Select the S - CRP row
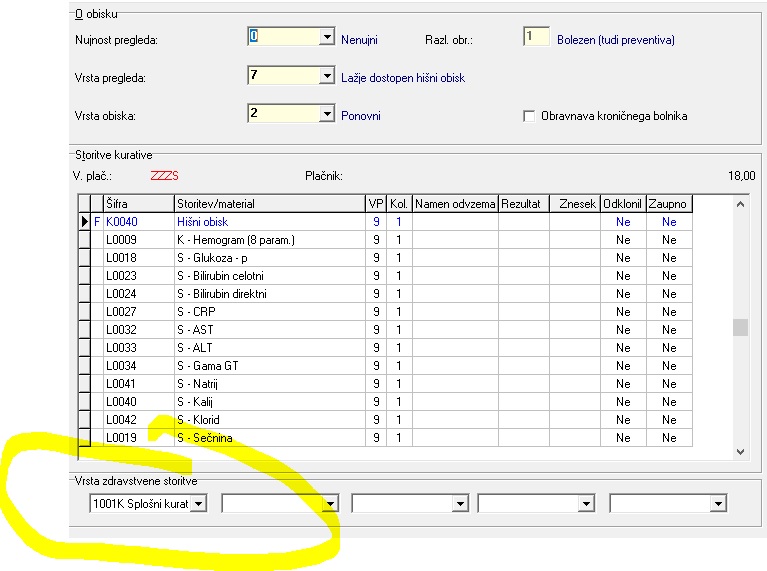Screen dimensions: 767x571 385,312
